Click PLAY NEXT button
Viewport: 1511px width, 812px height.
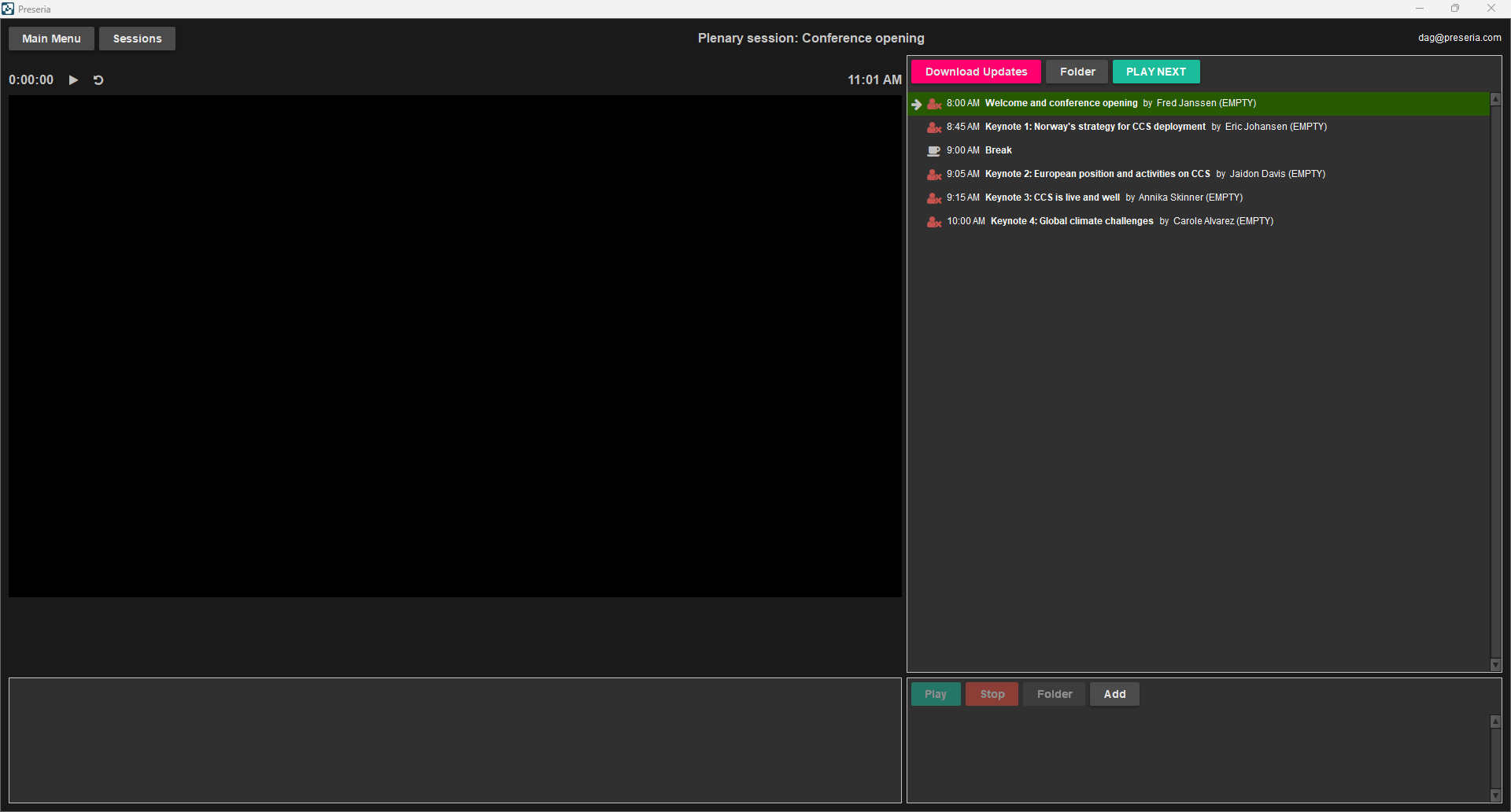pos(1156,72)
